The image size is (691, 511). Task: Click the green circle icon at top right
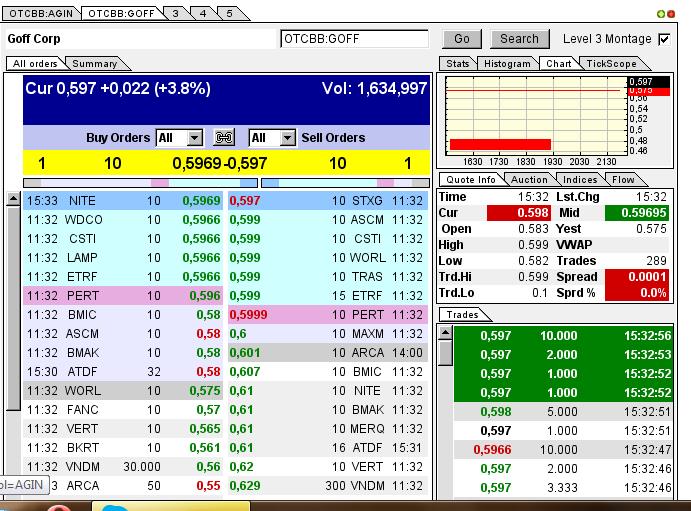click(x=661, y=14)
